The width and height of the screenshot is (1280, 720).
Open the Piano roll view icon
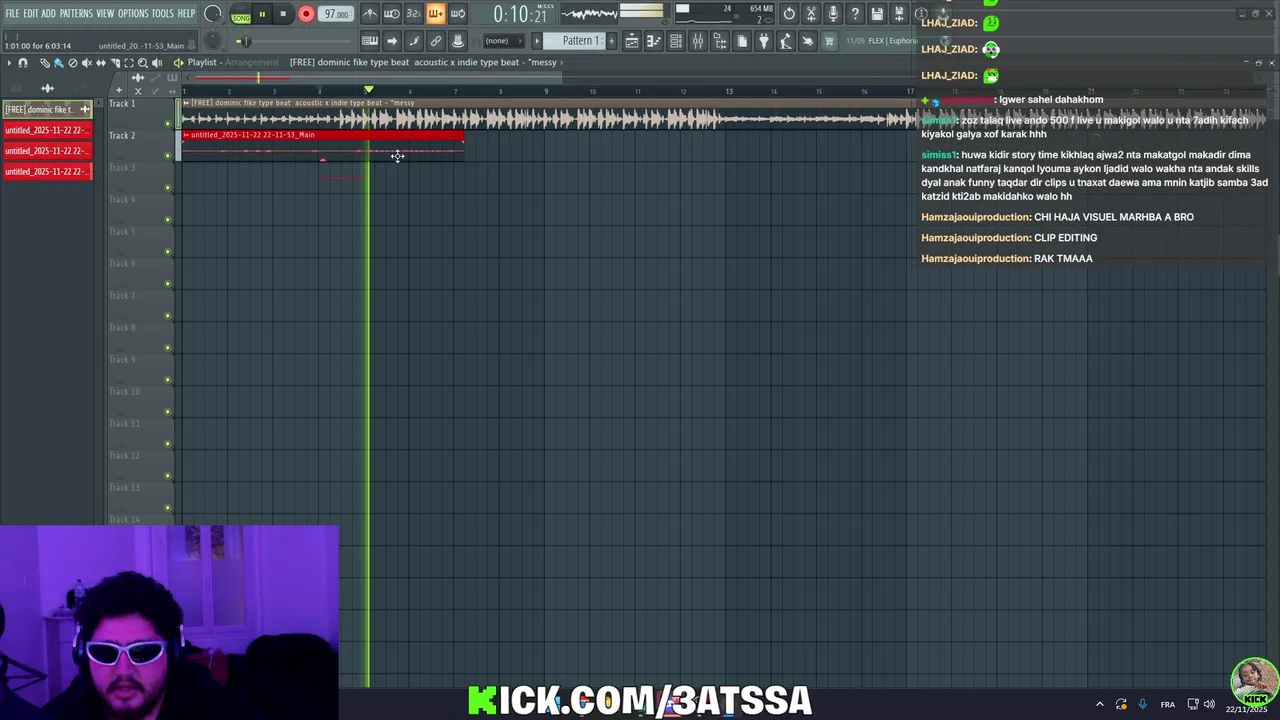point(653,41)
